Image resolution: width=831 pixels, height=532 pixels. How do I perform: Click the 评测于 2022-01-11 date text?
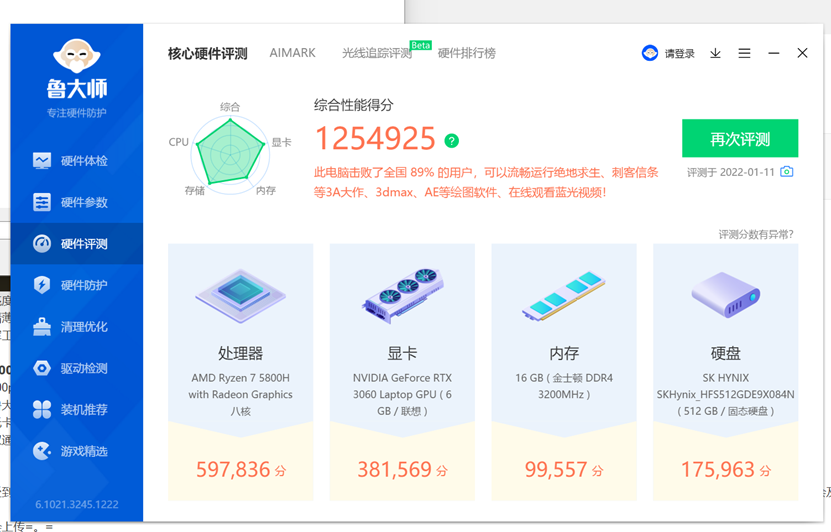click(x=730, y=172)
